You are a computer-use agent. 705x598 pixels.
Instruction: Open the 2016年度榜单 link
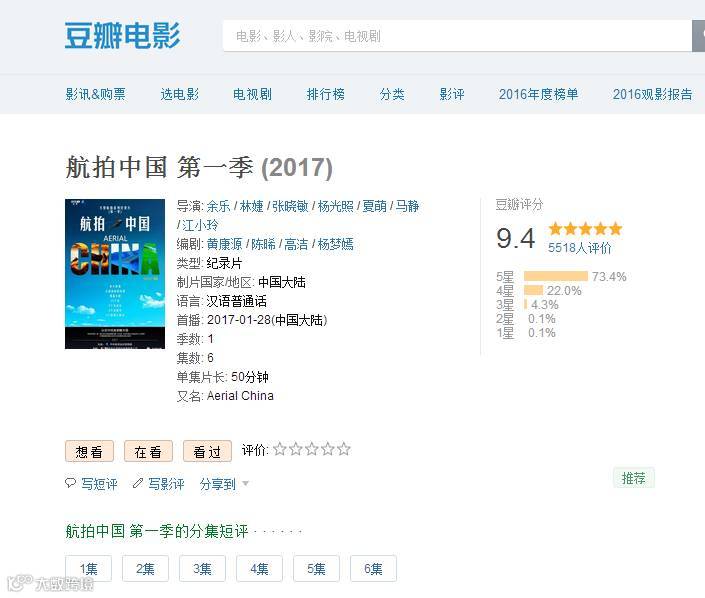[538, 94]
